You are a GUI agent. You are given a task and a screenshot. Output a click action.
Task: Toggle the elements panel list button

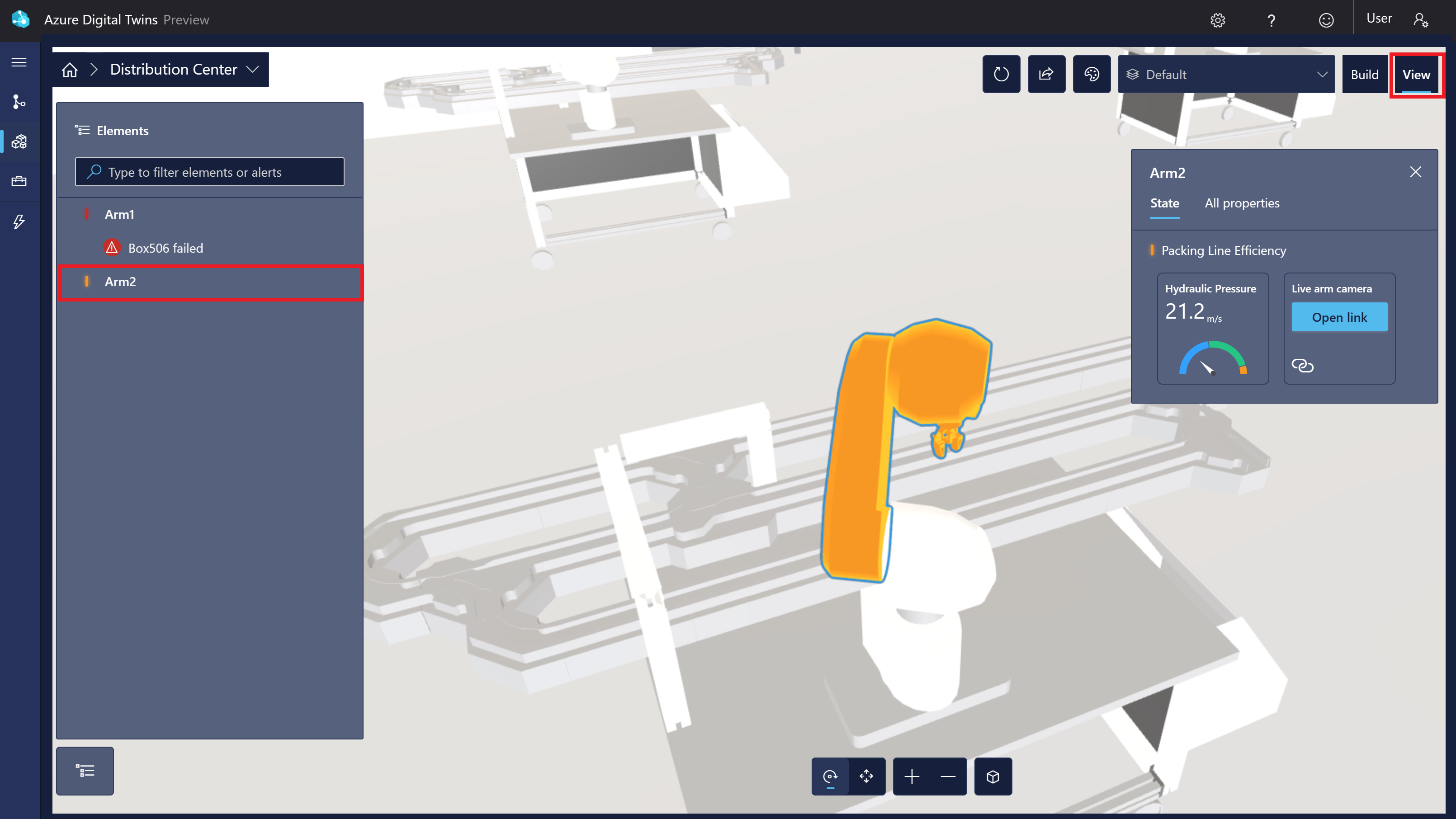point(85,771)
